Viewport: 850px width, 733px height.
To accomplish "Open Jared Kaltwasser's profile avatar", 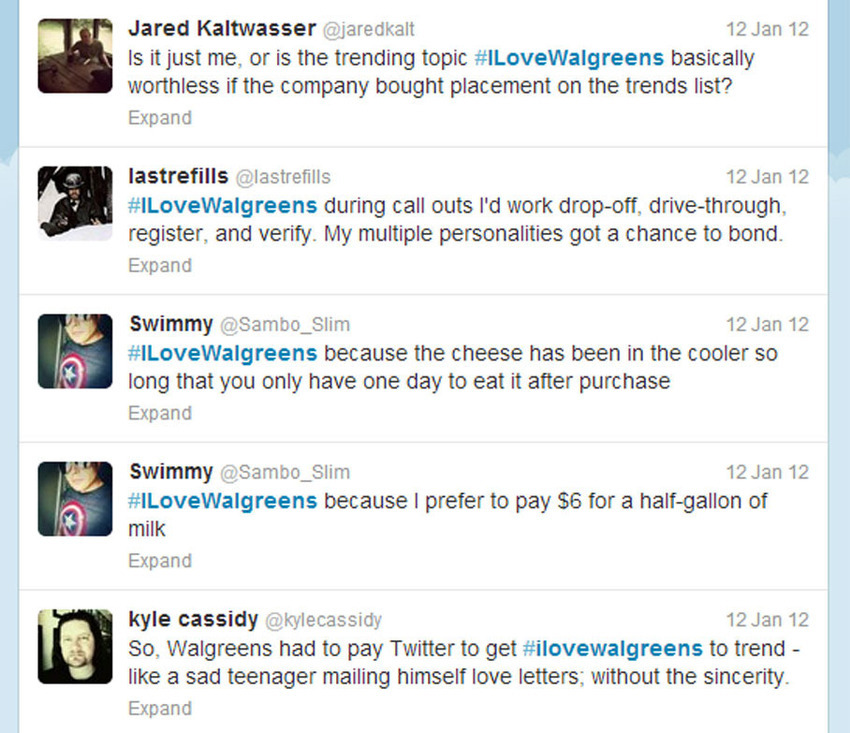I will 75,56.
